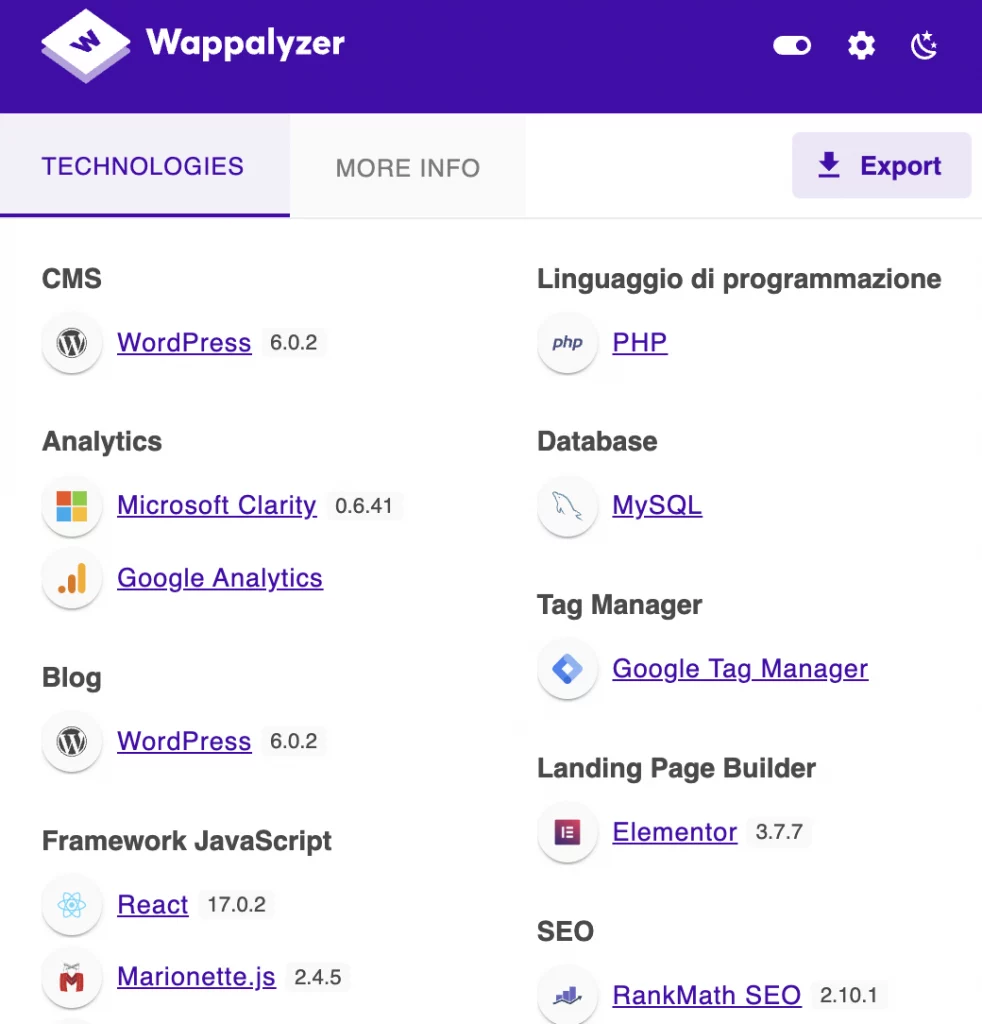The width and height of the screenshot is (982, 1024).
Task: Click the Google Analytics bar chart icon
Action: tap(72, 579)
